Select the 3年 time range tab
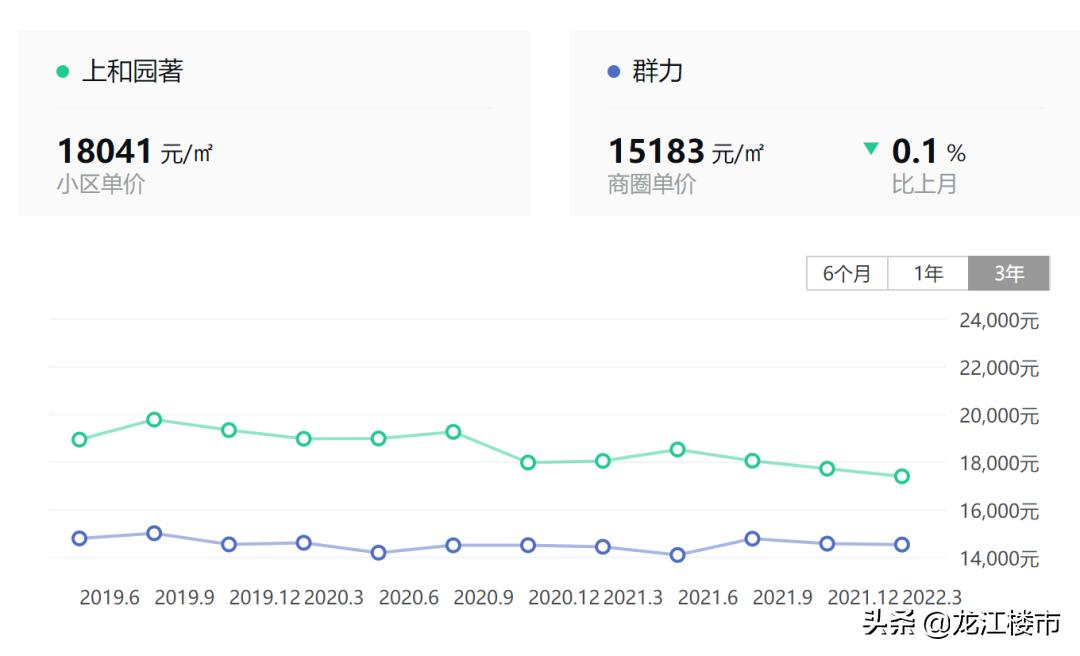The image size is (1080, 656). coord(1009,273)
